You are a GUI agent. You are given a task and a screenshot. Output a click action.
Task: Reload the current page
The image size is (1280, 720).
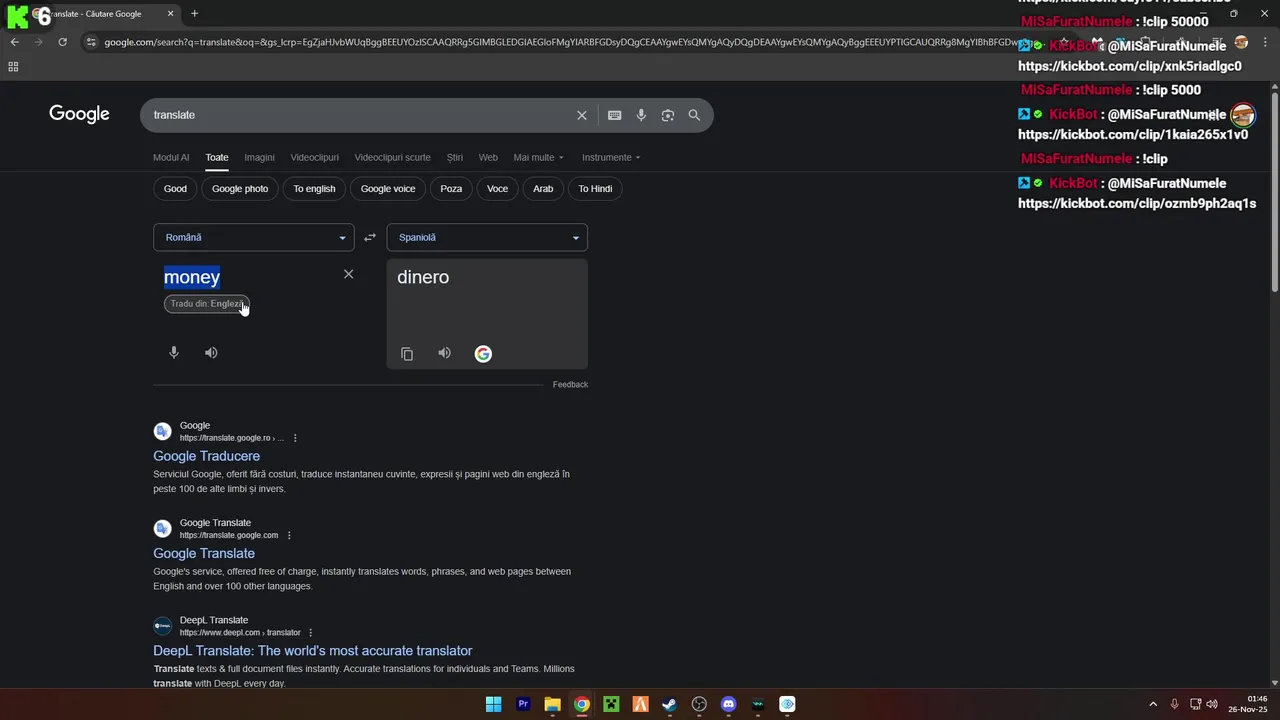pyautogui.click(x=62, y=42)
